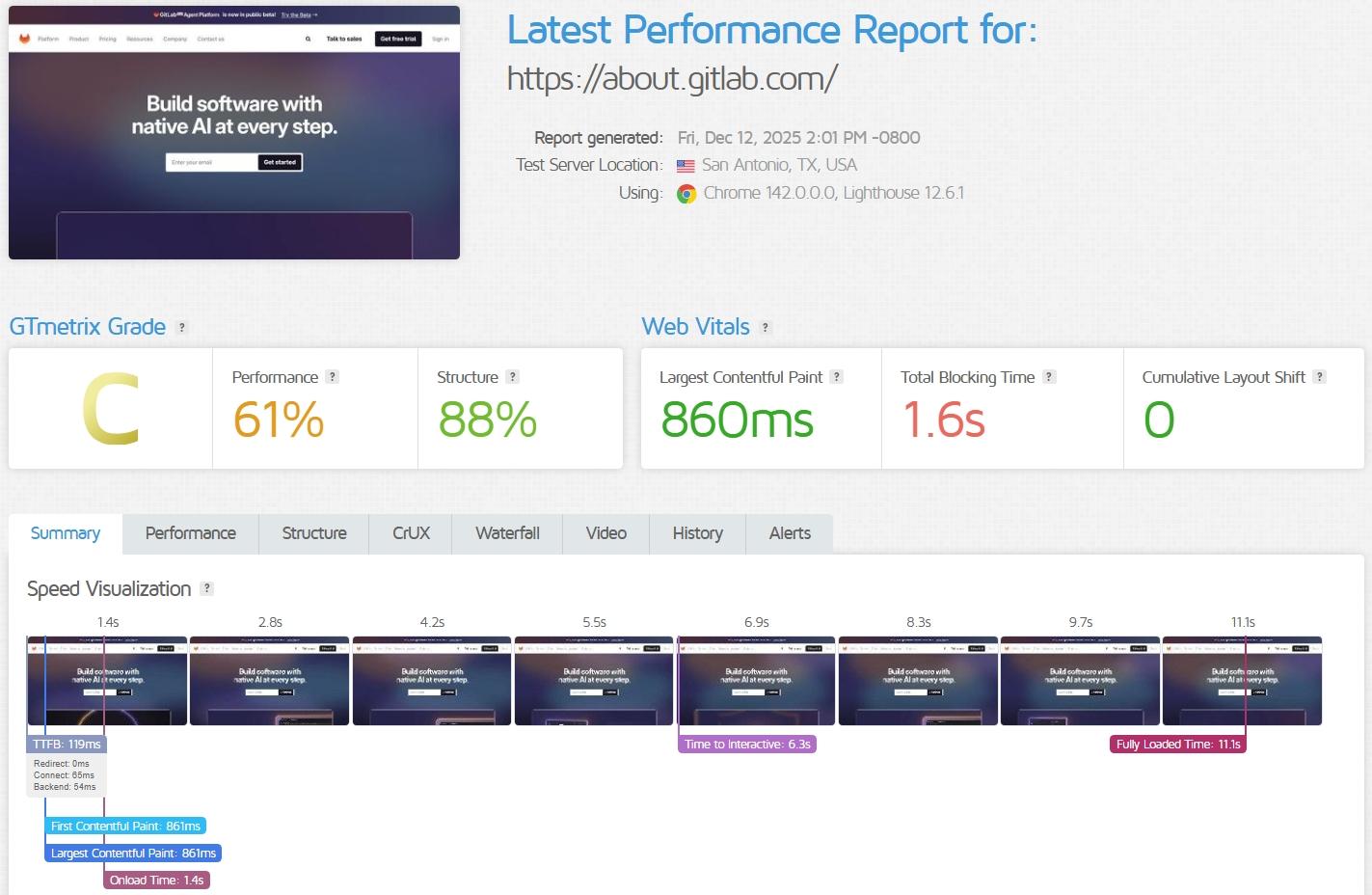
Task: Click the 88% structure score
Action: coord(487,420)
